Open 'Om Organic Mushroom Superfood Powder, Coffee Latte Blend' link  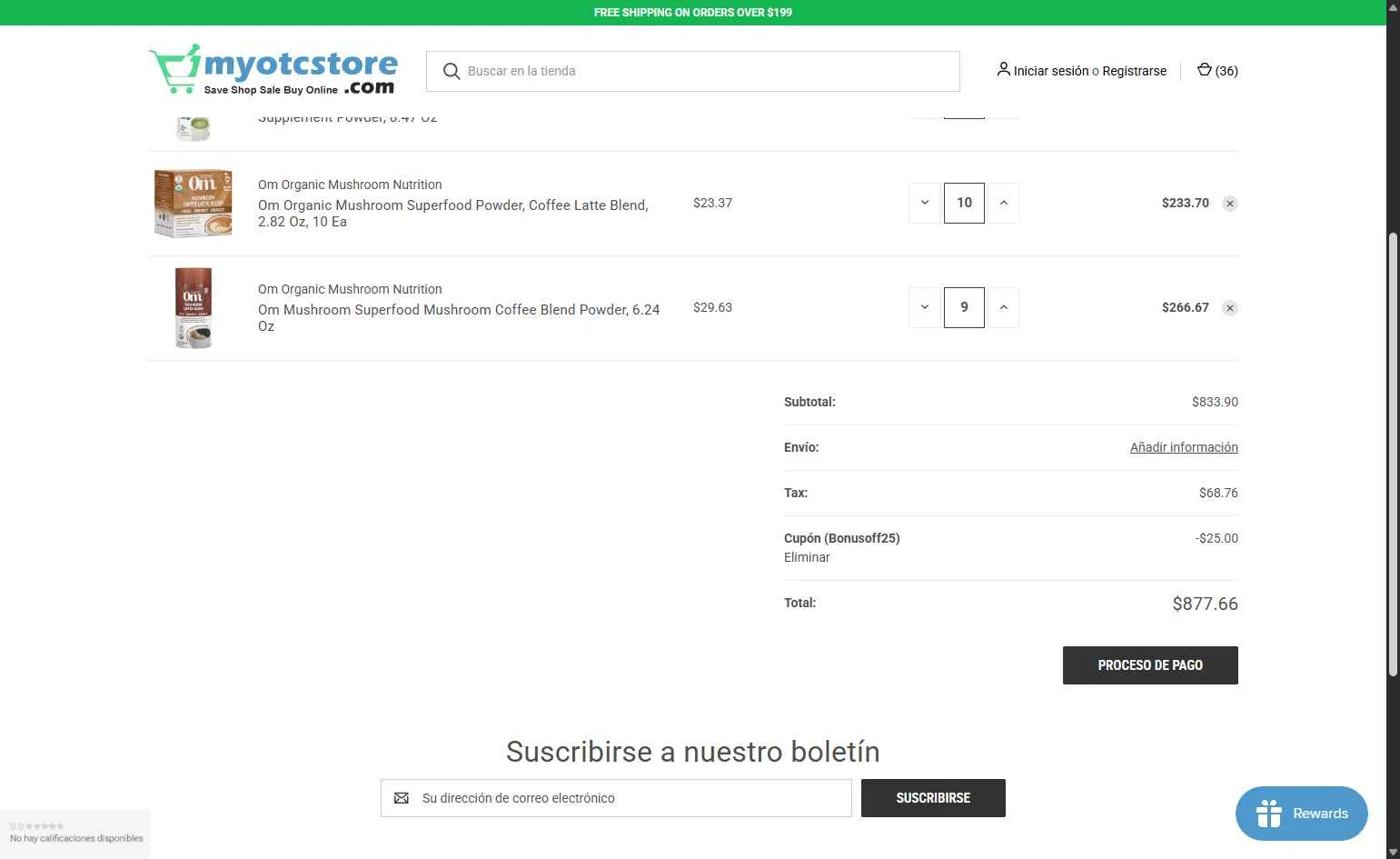click(453, 214)
